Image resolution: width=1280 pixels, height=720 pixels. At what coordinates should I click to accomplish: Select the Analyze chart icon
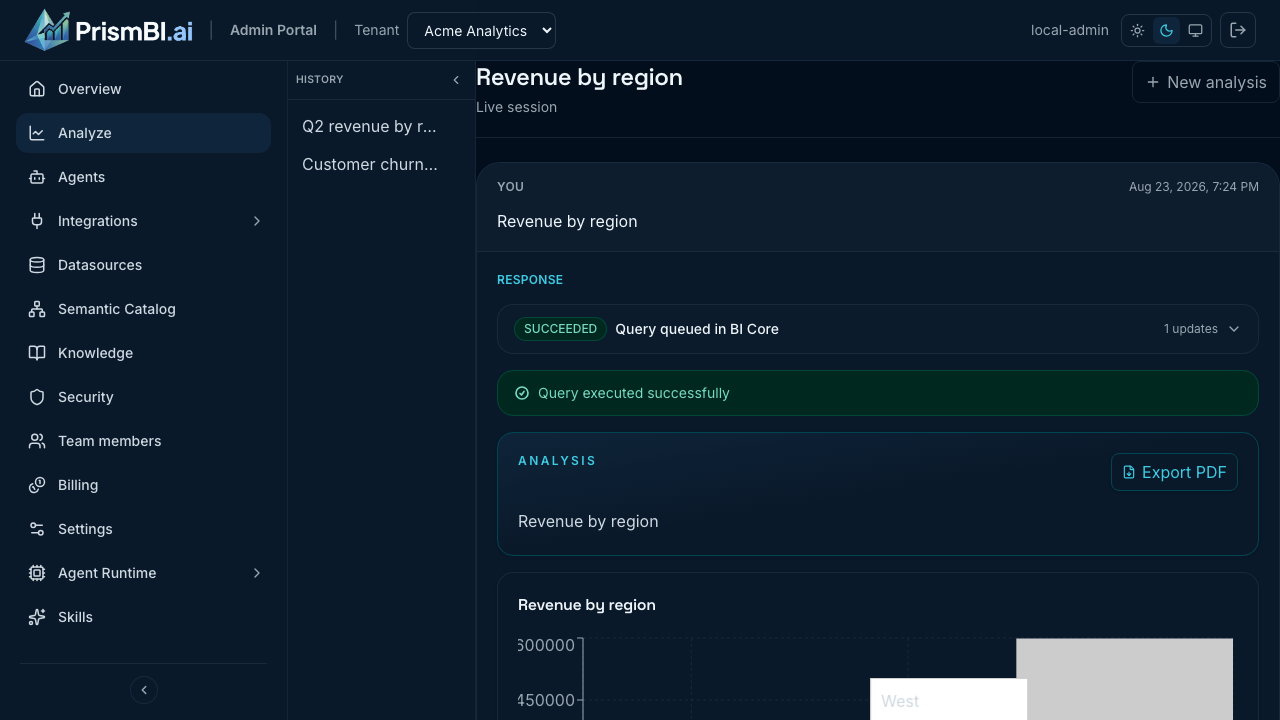(37, 133)
